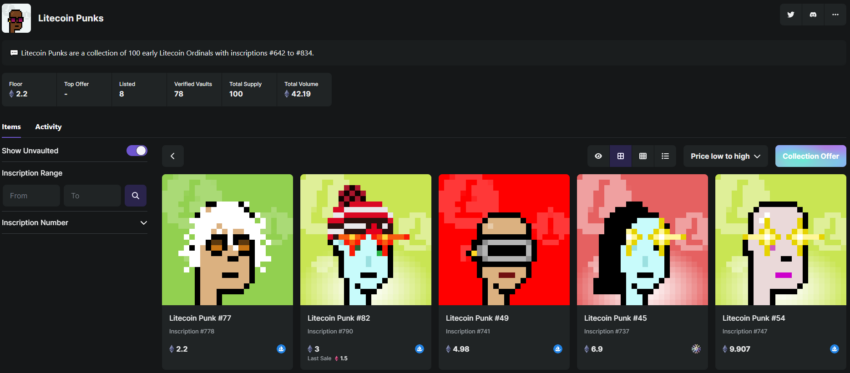This screenshot has width=850, height=373.
Task: Click the From inscription range field
Action: pos(31,196)
